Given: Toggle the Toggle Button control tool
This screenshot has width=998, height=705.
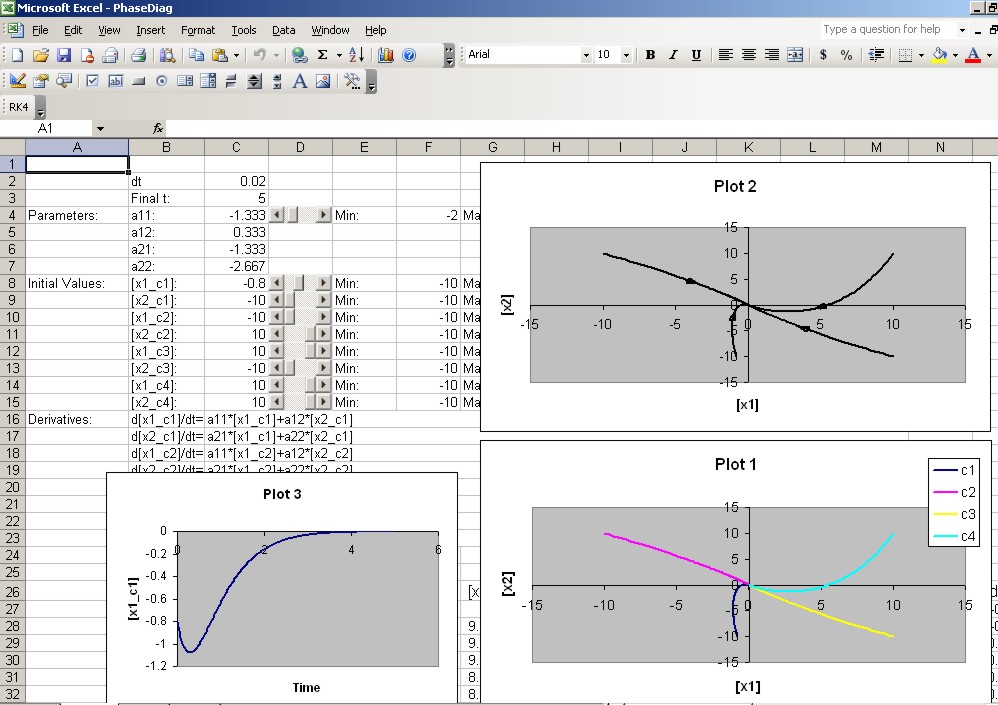Looking at the screenshot, I should (231, 81).
